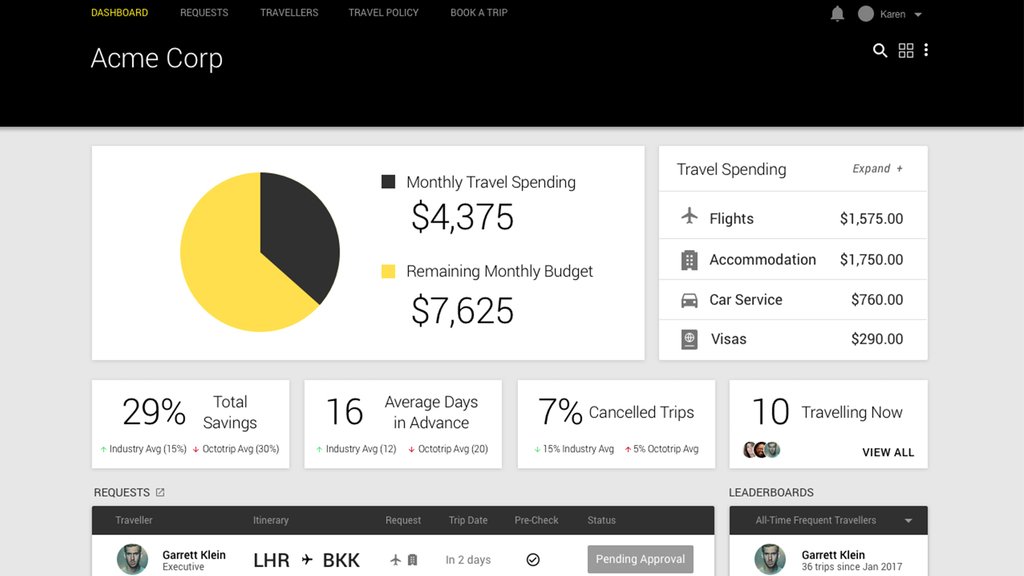The width and height of the screenshot is (1024, 576).
Task: Click the 10 Travelling Now figure
Action: (x=771, y=412)
